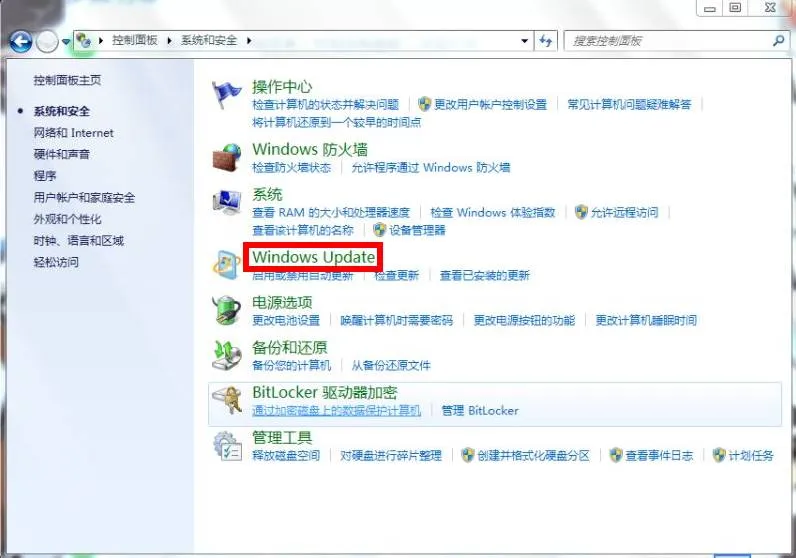Image resolution: width=796 pixels, height=558 pixels.
Task: Click 更改电源按钮的功能 link
Action: pyautogui.click(x=524, y=320)
